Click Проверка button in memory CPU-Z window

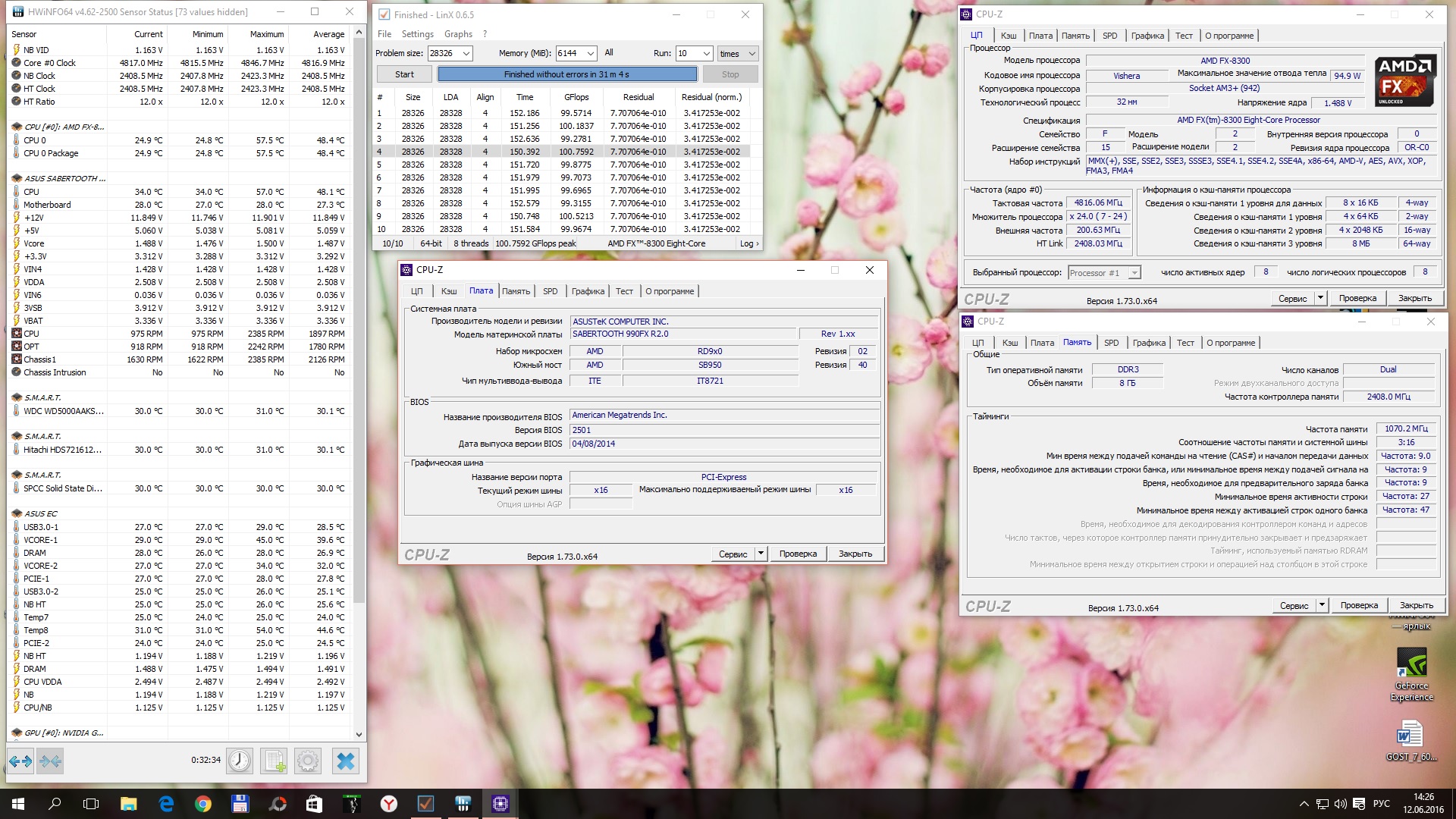[x=1358, y=605]
